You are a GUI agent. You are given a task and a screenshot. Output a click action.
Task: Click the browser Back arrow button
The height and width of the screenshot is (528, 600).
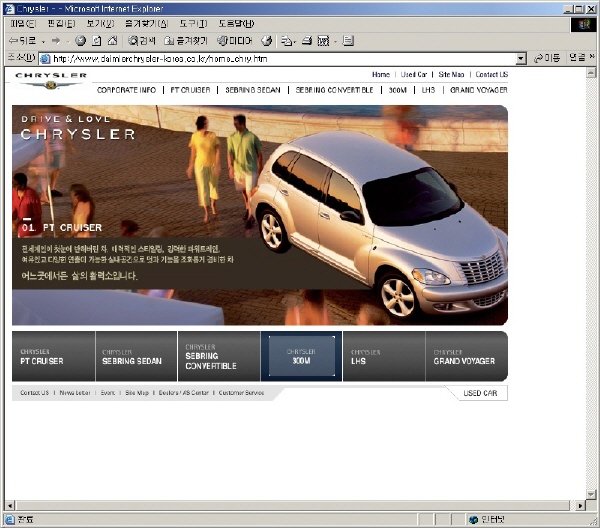20,41
